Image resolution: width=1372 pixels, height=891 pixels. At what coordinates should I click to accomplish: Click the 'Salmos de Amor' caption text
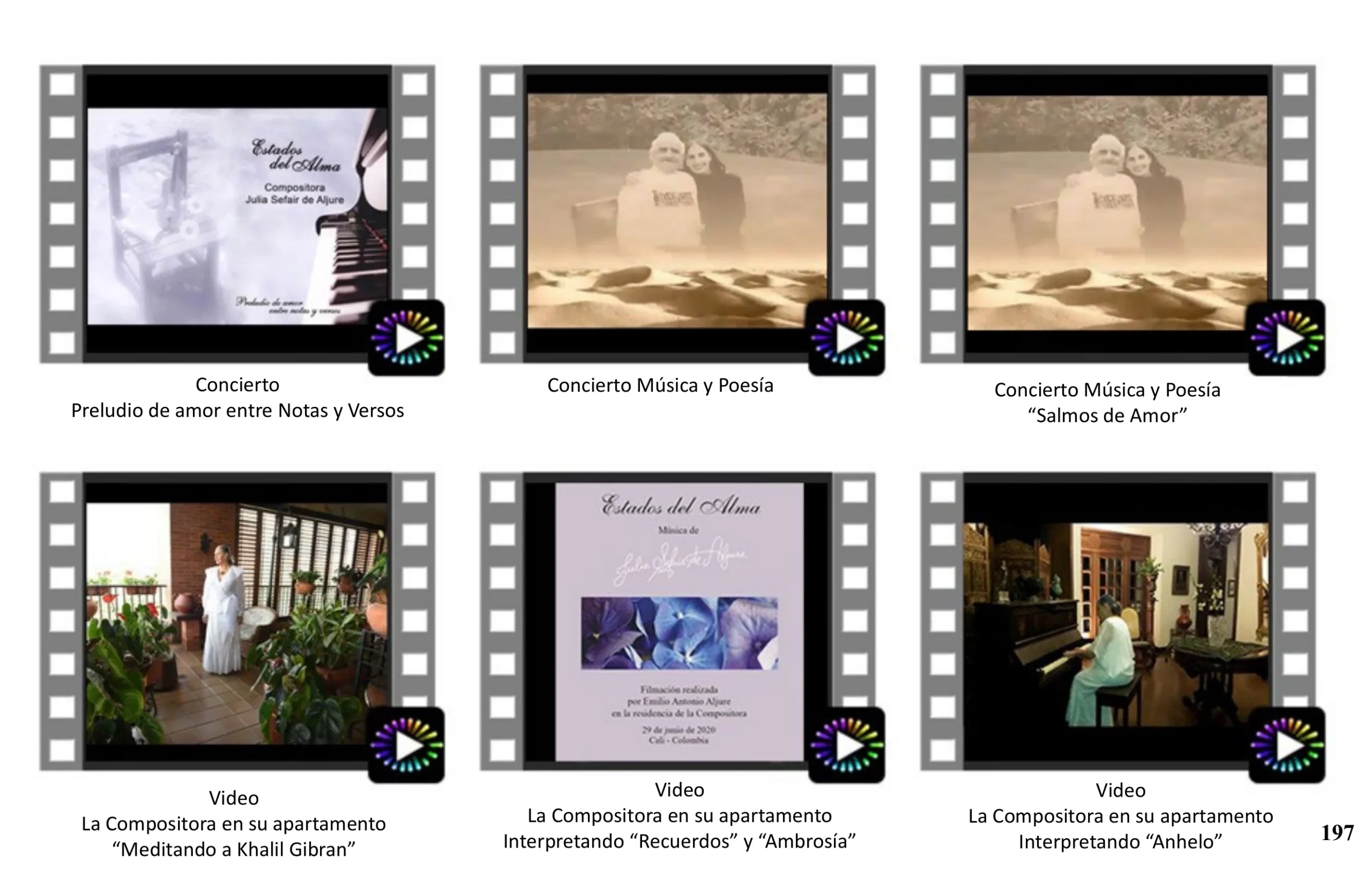tap(1107, 415)
